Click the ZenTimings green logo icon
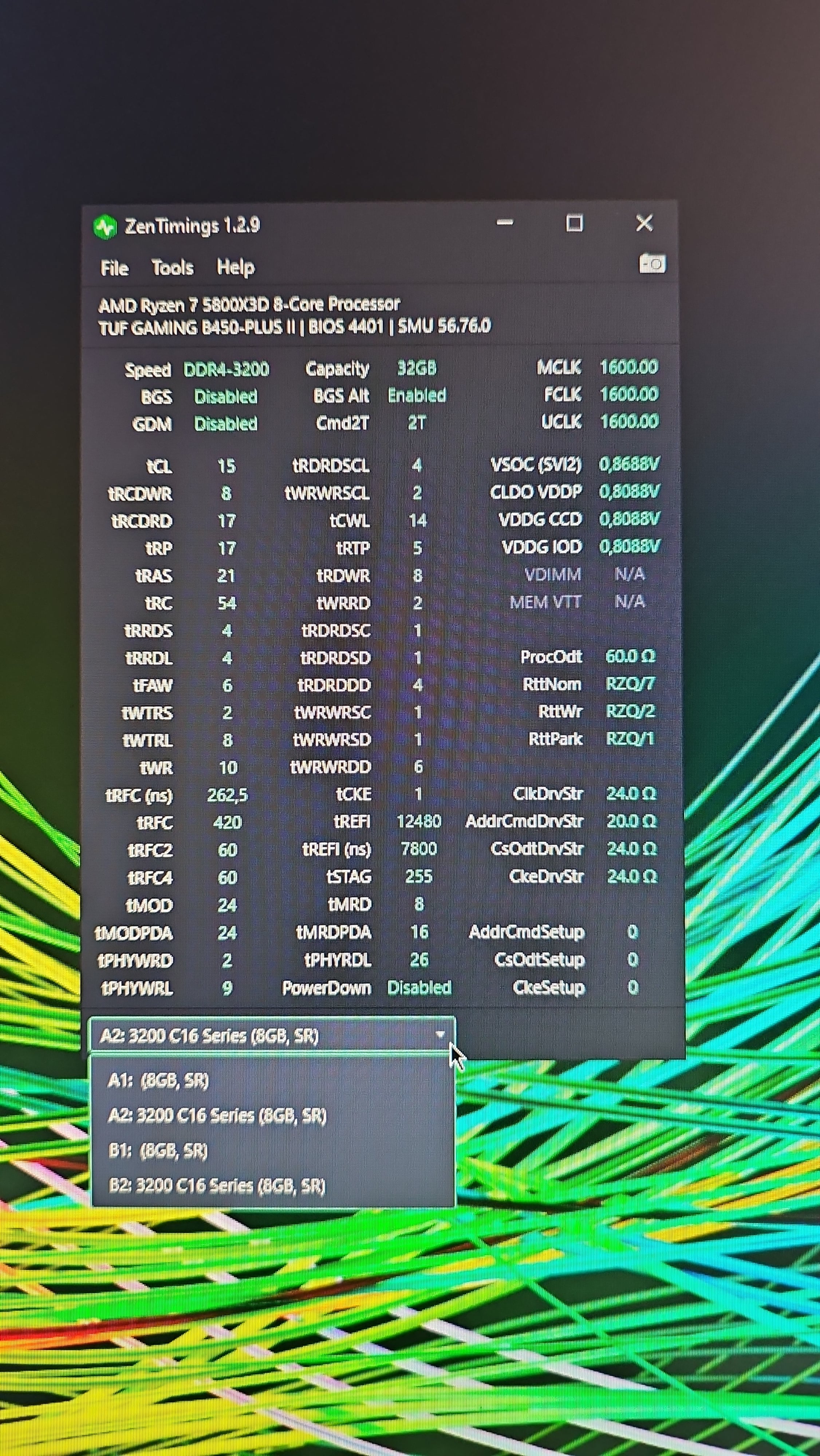820x1456 pixels. [x=105, y=227]
